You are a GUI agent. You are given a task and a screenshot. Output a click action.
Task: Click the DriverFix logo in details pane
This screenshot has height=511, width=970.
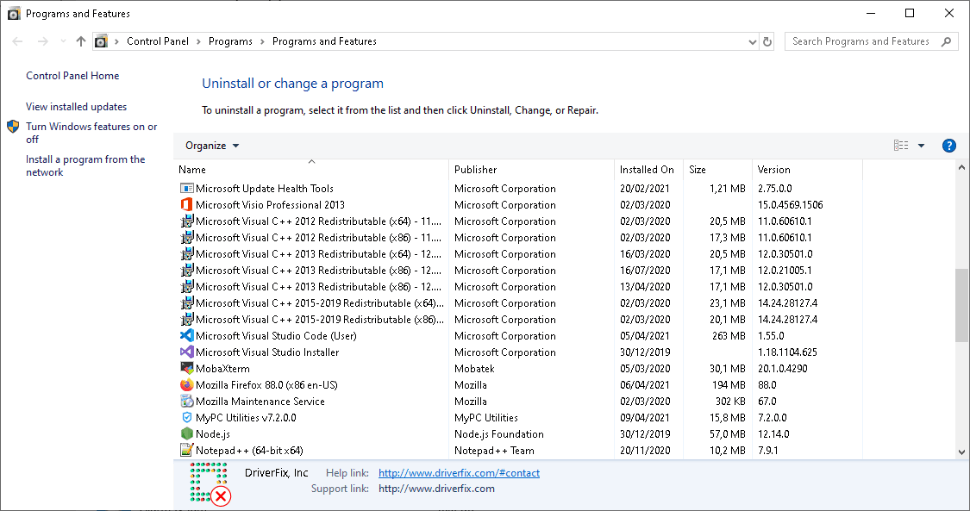click(210, 483)
